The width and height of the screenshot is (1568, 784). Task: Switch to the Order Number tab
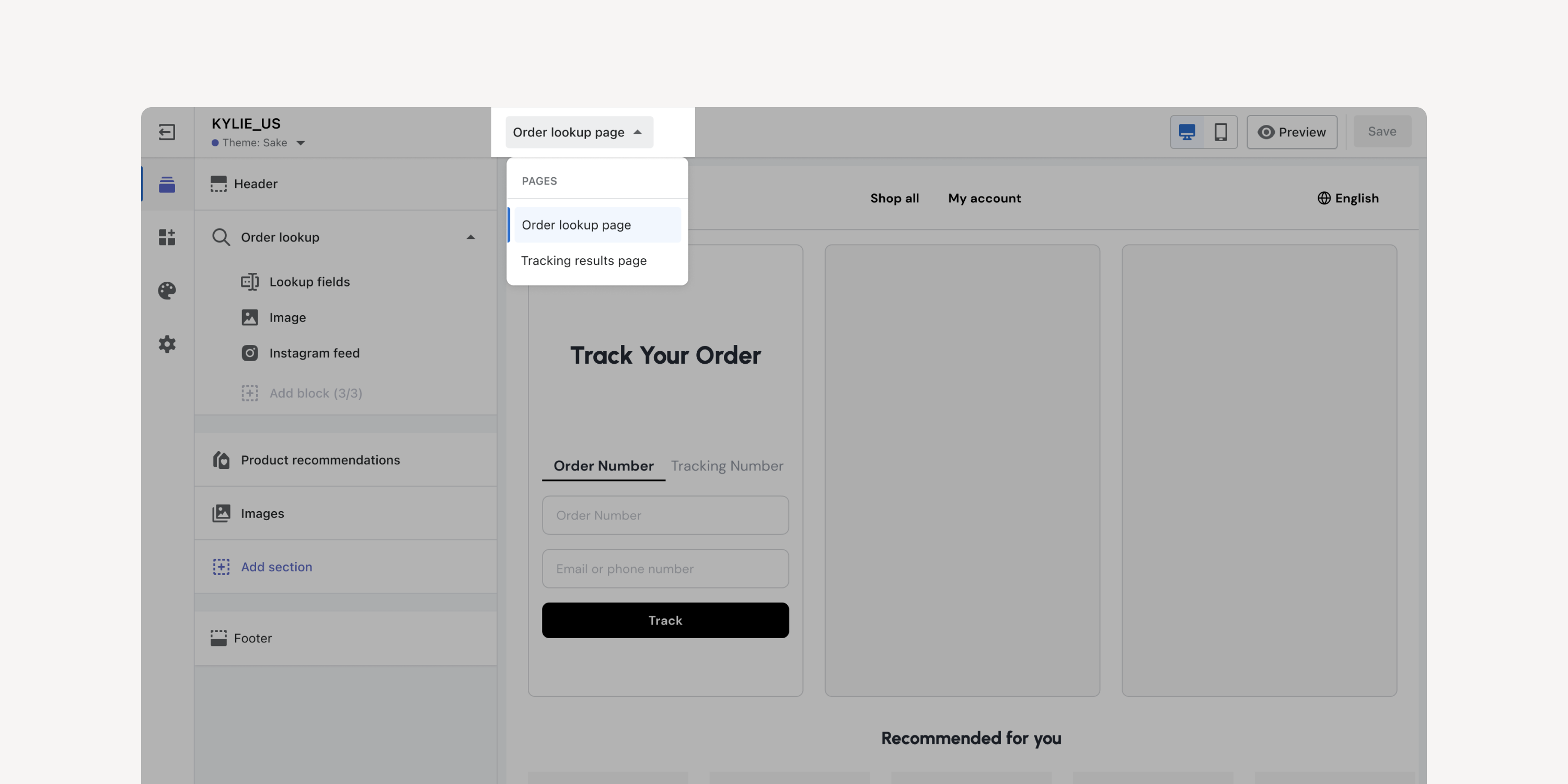click(603, 466)
